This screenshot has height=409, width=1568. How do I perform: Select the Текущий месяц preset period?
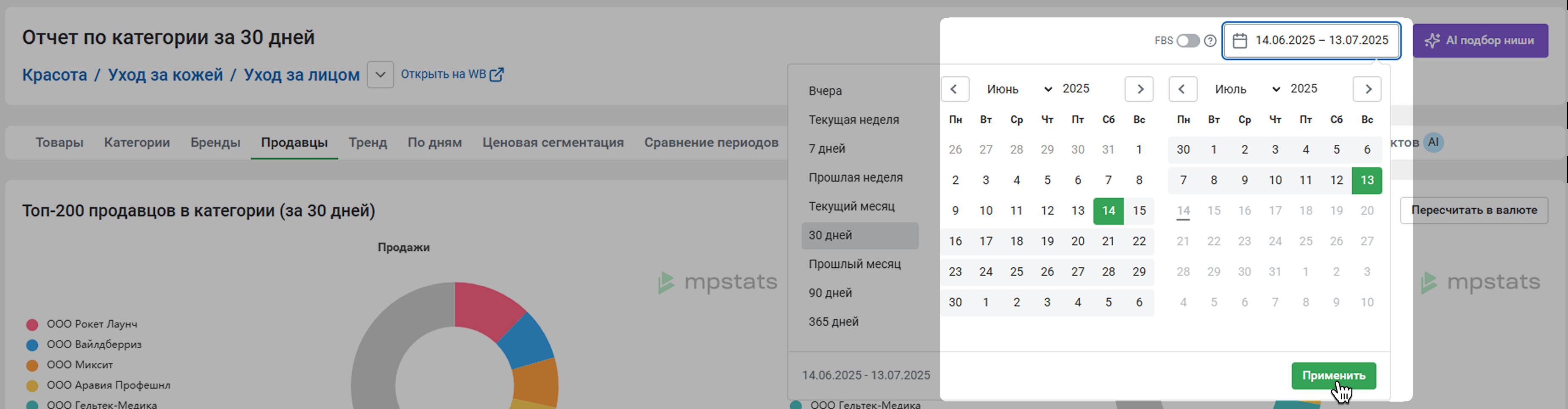click(860, 207)
